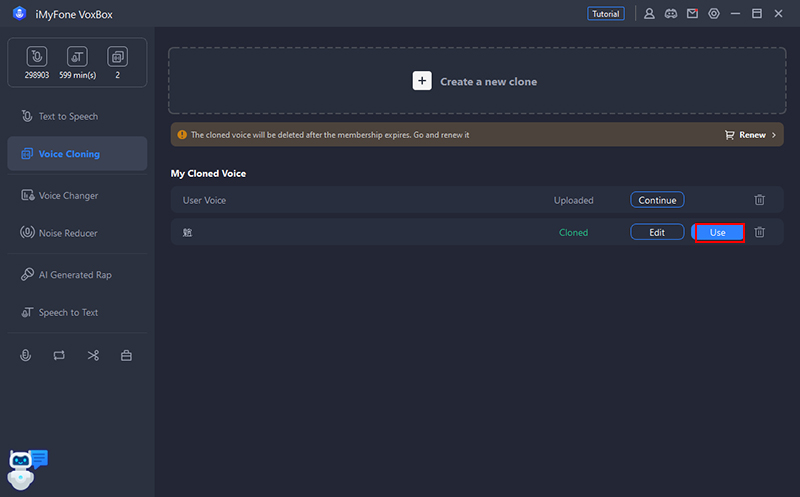Click the audio convert loop icon
Image resolution: width=800 pixels, height=497 pixels.
tap(59, 355)
